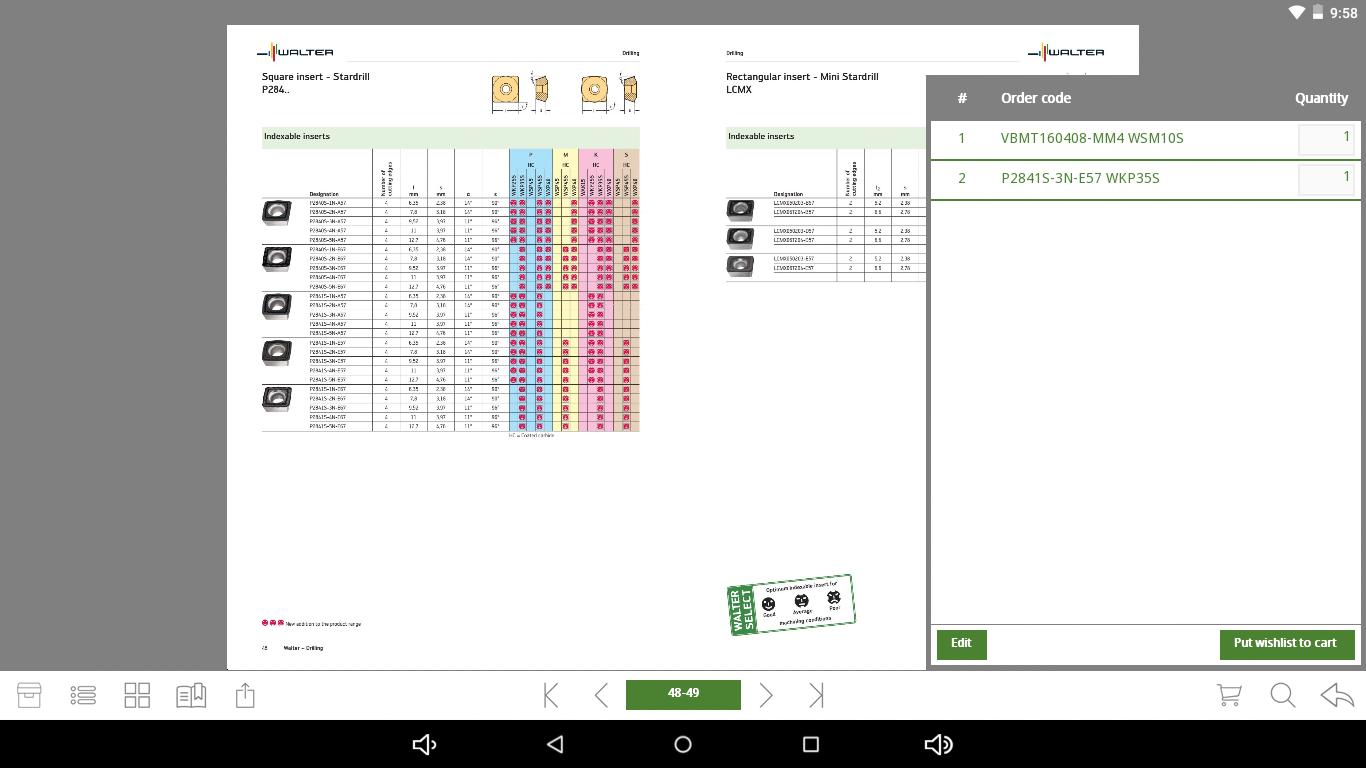Open Android recent apps
The height and width of the screenshot is (768, 1366).
coord(811,744)
